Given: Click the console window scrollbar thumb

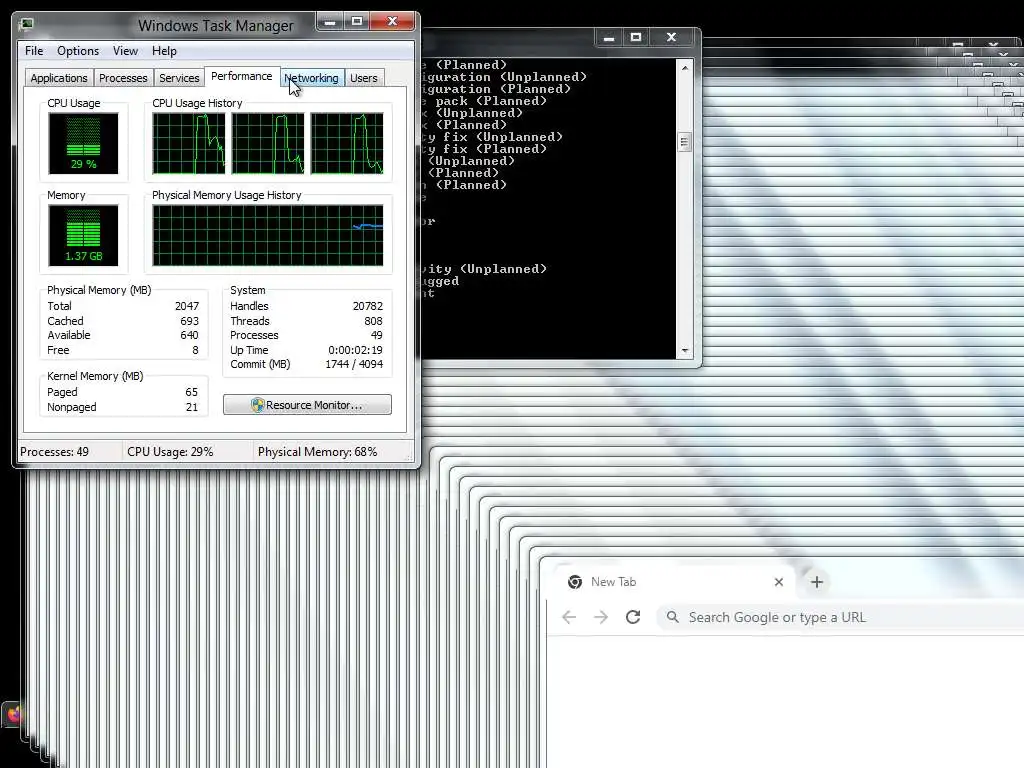Looking at the screenshot, I should click(x=684, y=142).
